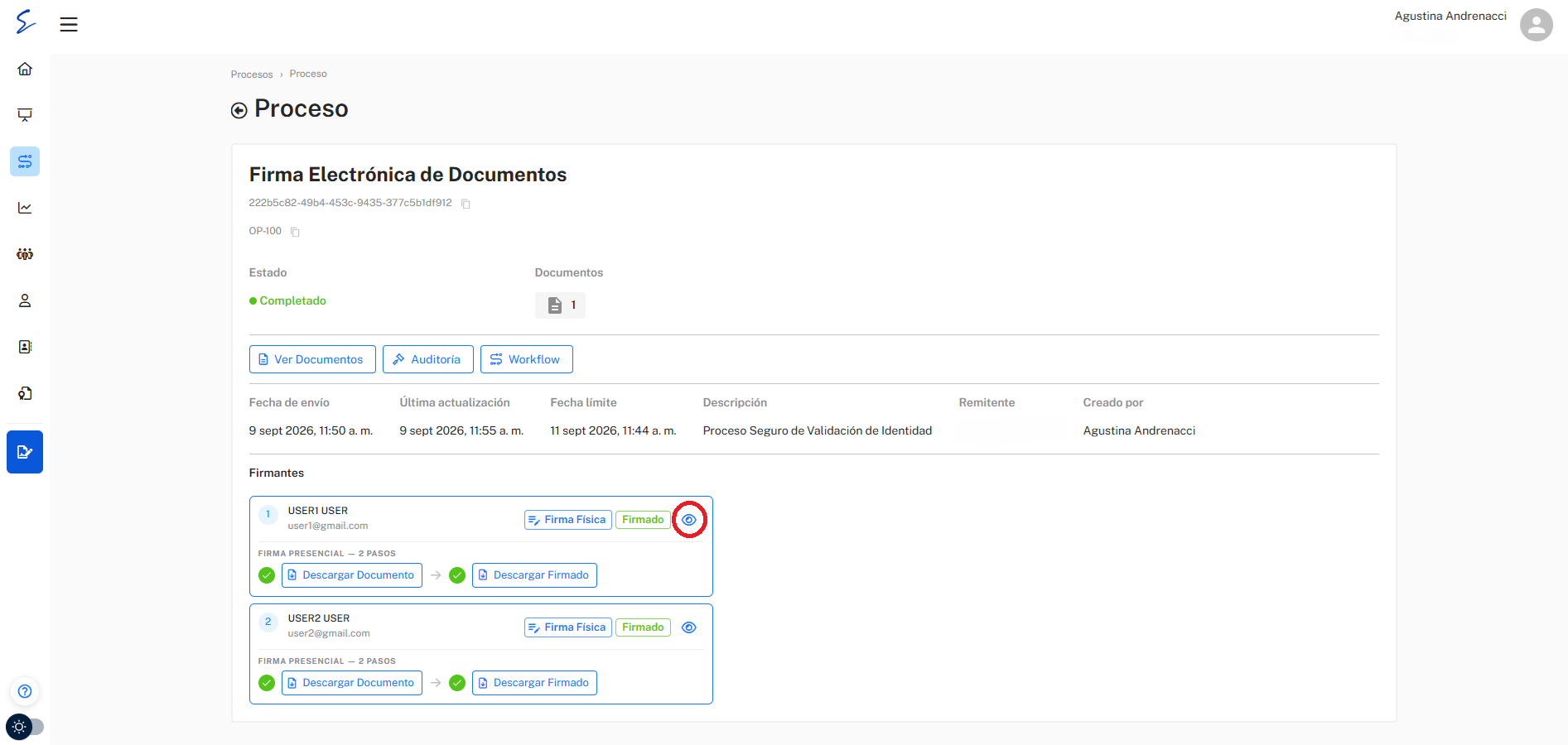
Task: Click the user1@gmail.com email
Action: pos(328,526)
